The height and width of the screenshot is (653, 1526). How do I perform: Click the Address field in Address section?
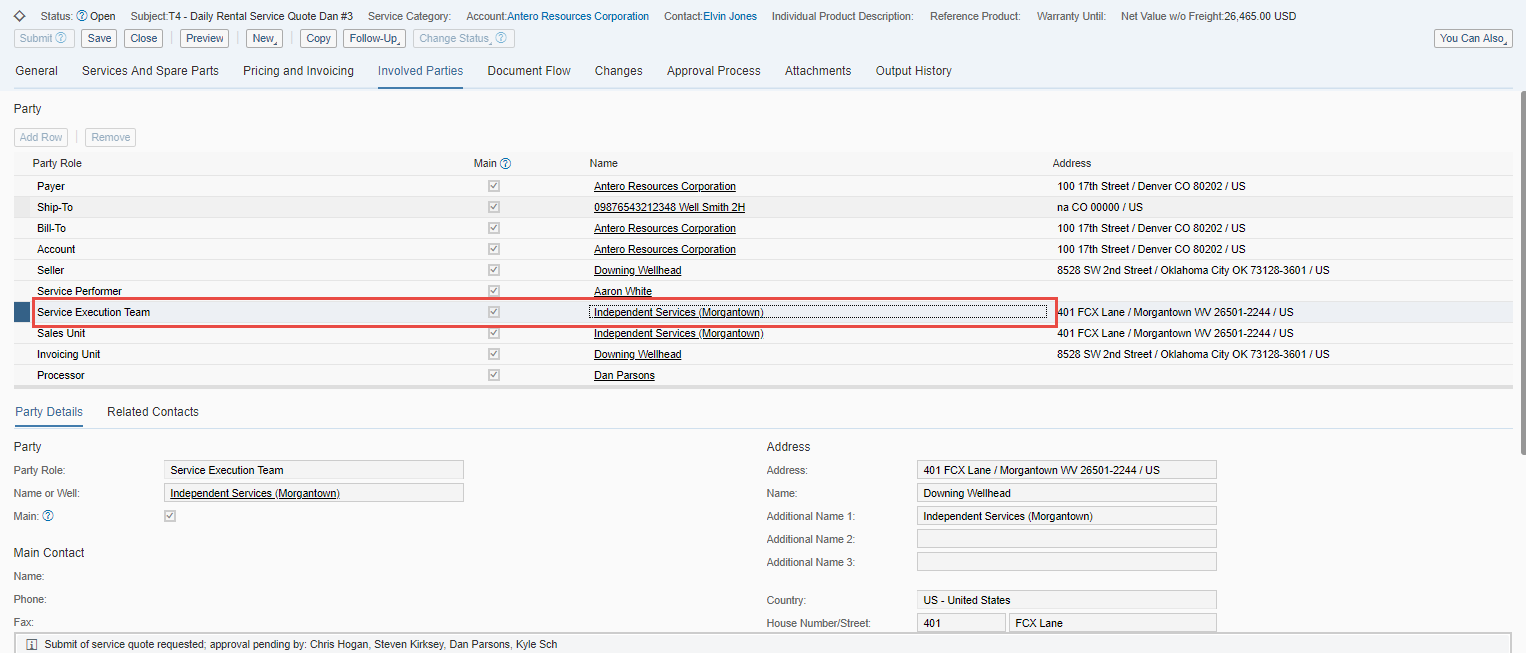pos(1066,470)
